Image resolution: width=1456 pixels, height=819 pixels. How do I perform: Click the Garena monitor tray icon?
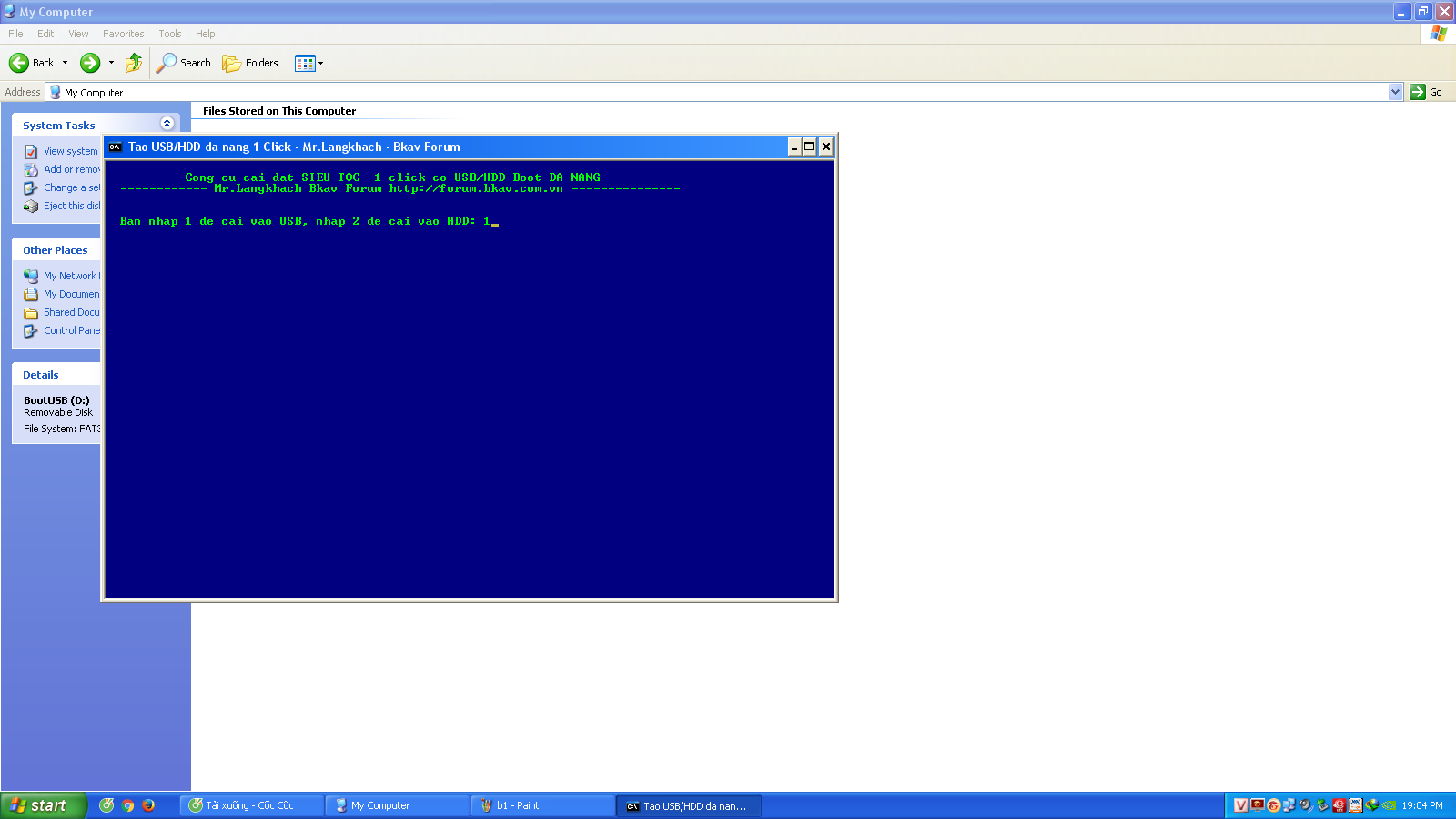tap(1257, 805)
